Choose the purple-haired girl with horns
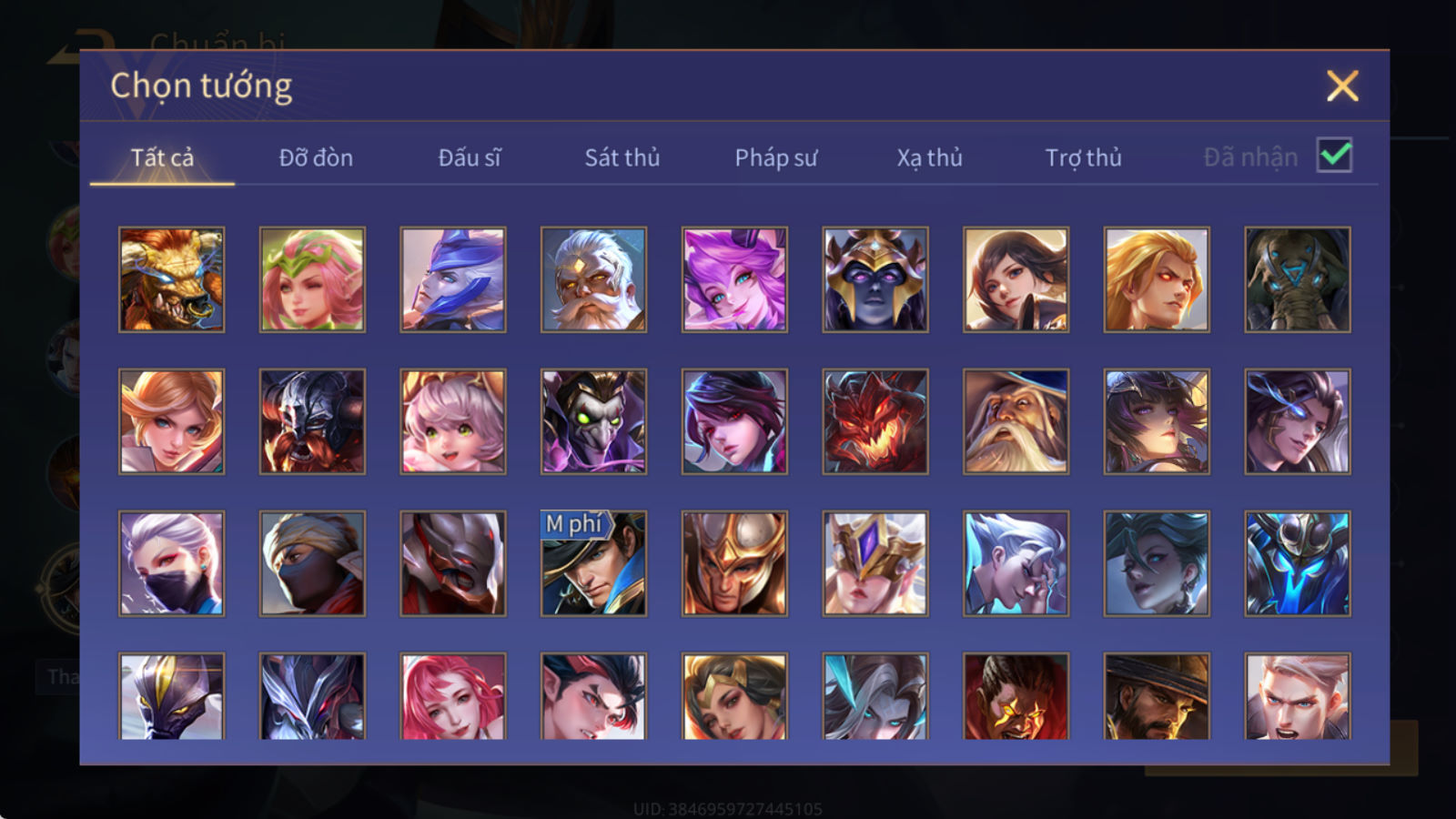The height and width of the screenshot is (819, 1456). pos(734,279)
